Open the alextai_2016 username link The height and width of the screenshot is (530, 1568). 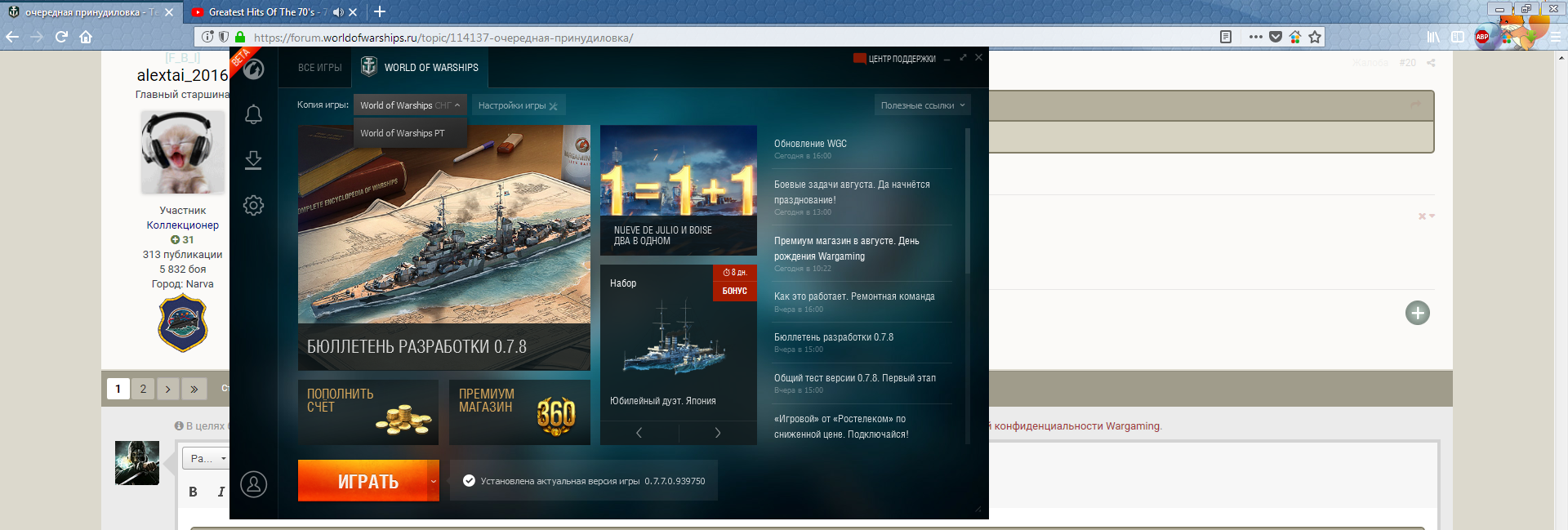(183, 75)
